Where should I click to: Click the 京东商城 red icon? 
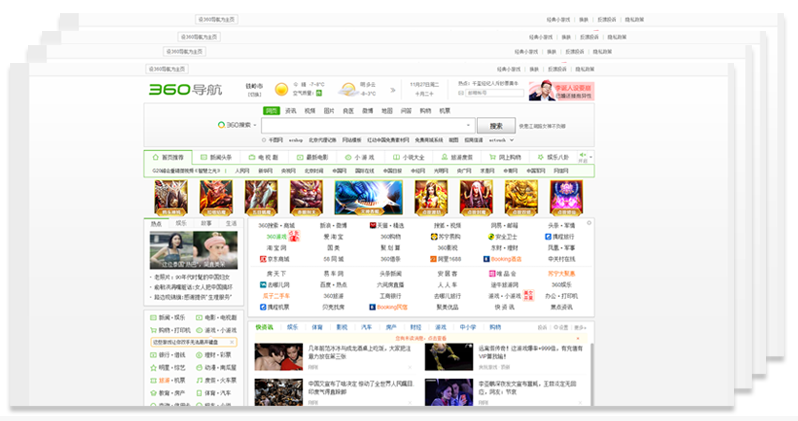click(x=263, y=259)
